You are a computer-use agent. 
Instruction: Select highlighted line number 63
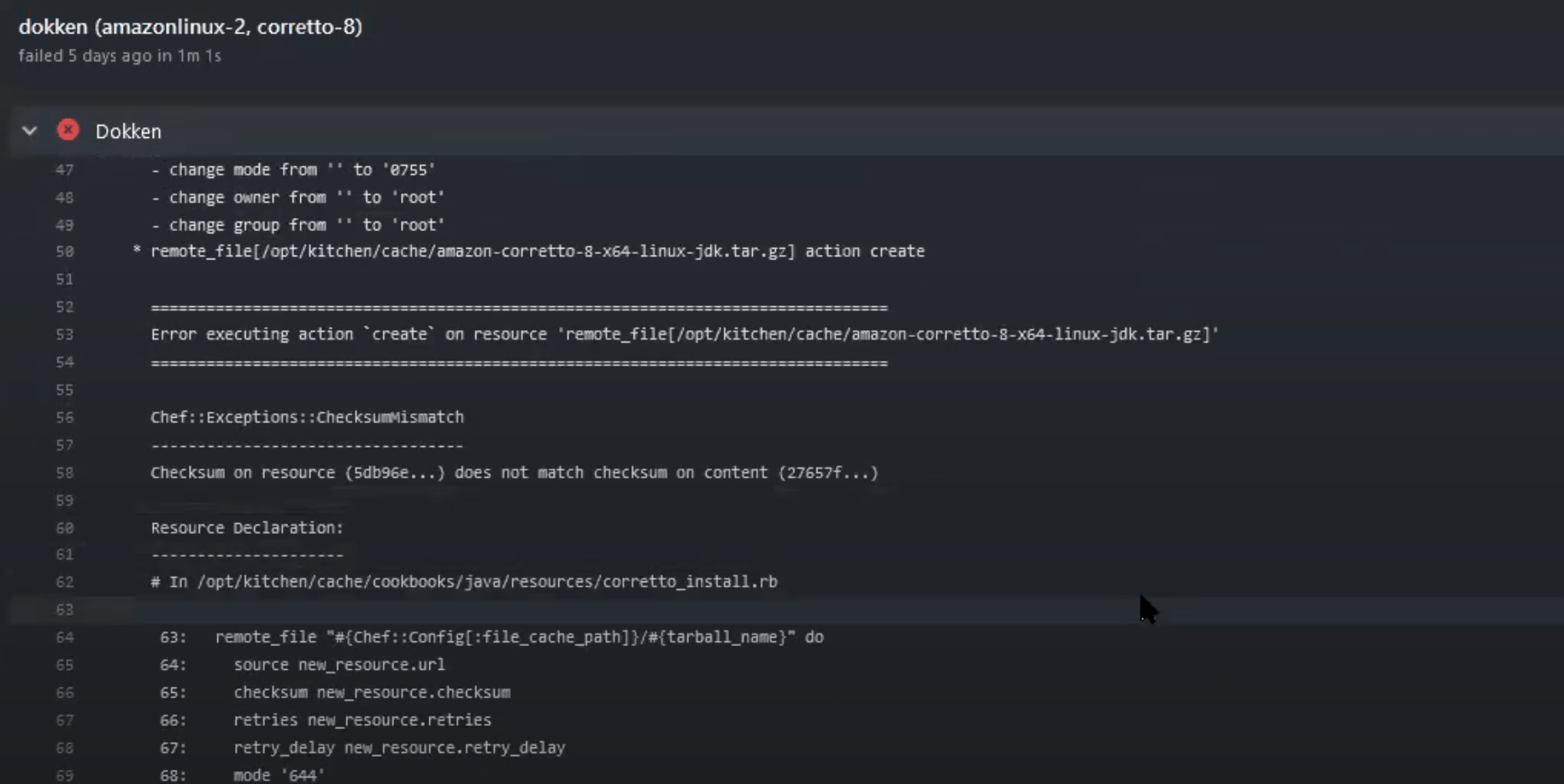65,609
